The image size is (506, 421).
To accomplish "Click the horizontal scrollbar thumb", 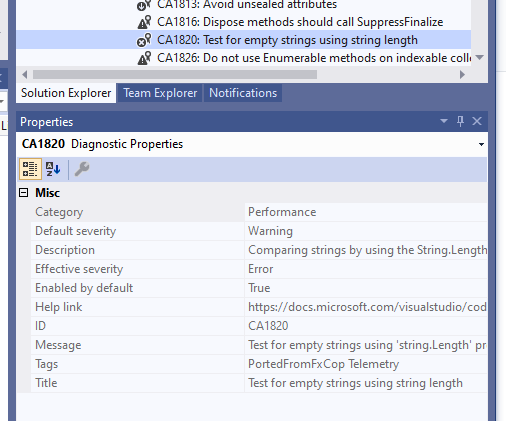I will [175, 75].
